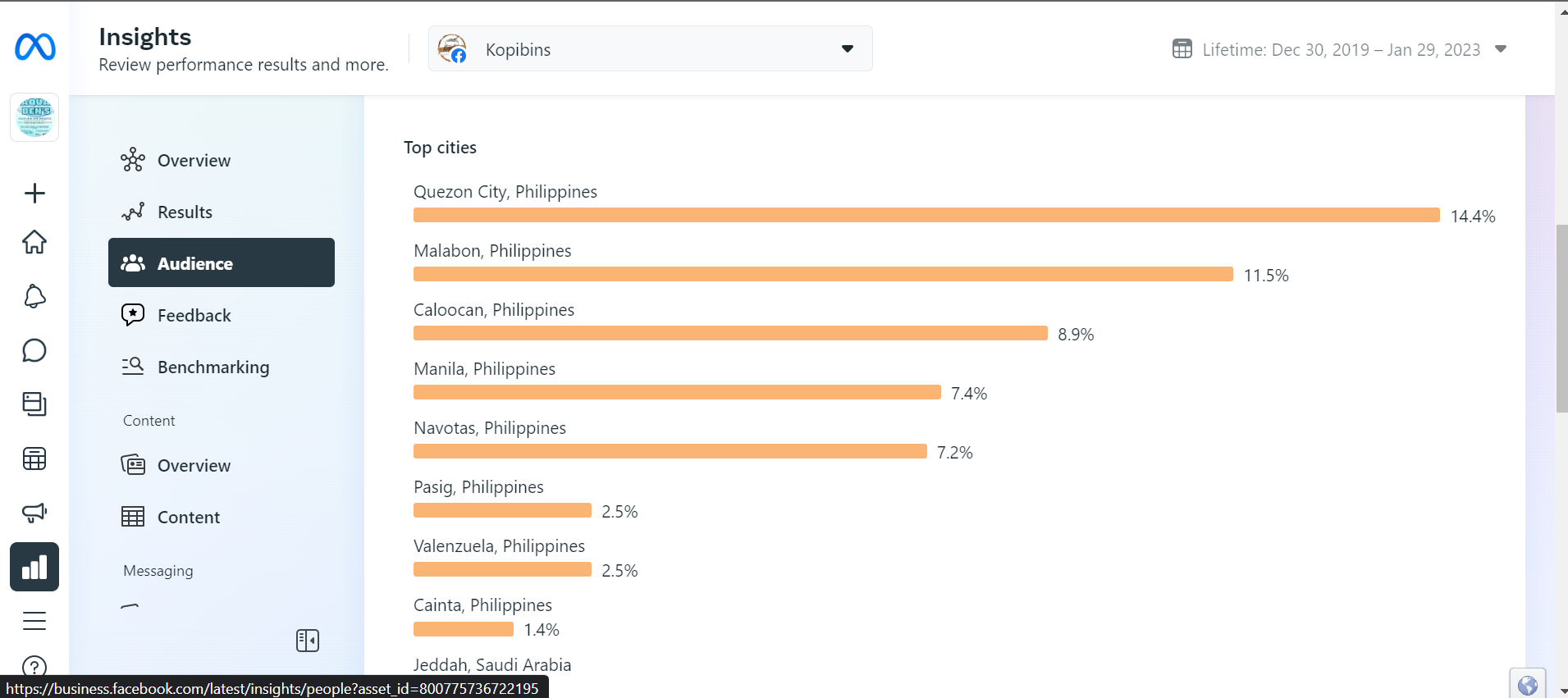
Task: Open the Insights bar chart icon
Action: [x=34, y=567]
